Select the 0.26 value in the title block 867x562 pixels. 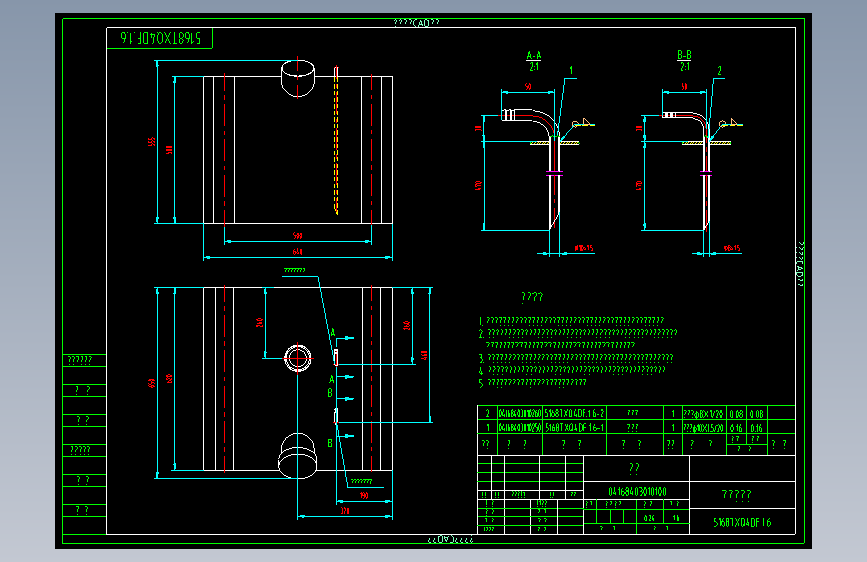[x=649, y=518]
